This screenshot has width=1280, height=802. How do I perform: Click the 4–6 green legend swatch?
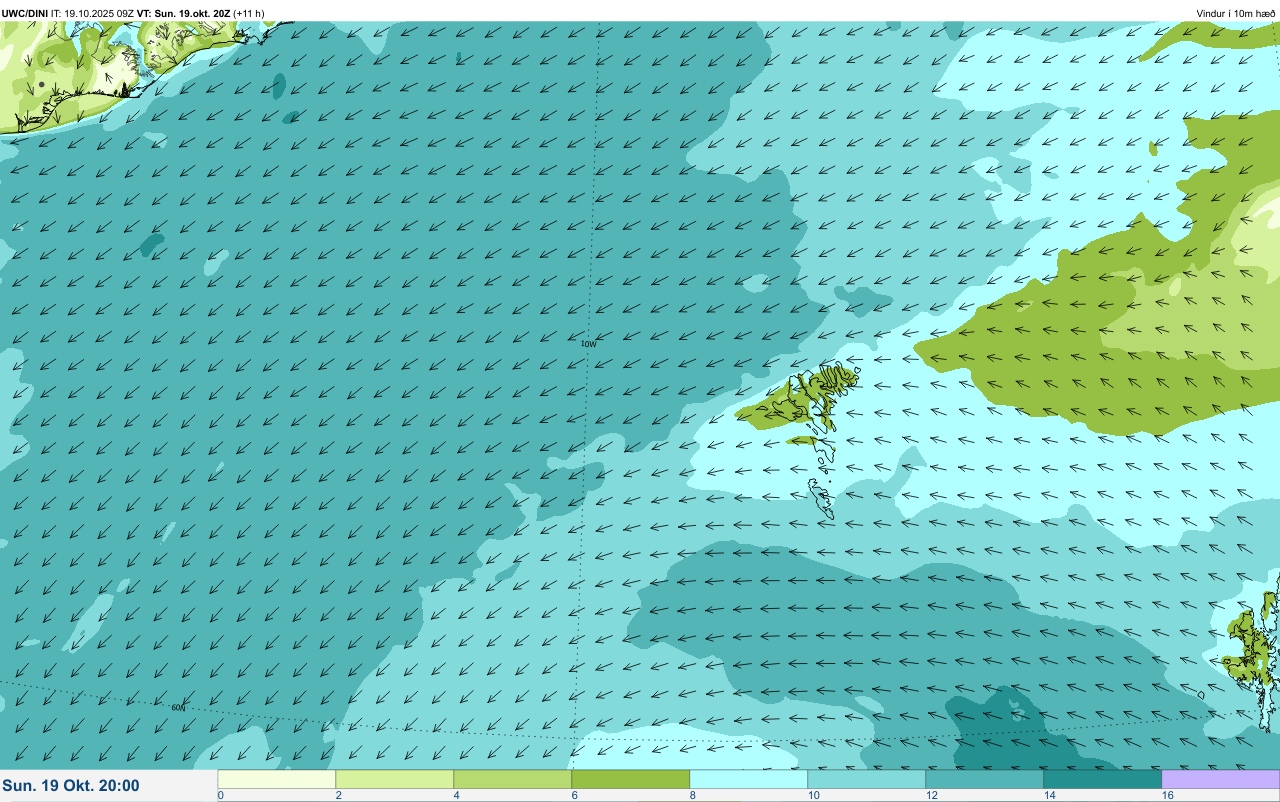point(513,779)
